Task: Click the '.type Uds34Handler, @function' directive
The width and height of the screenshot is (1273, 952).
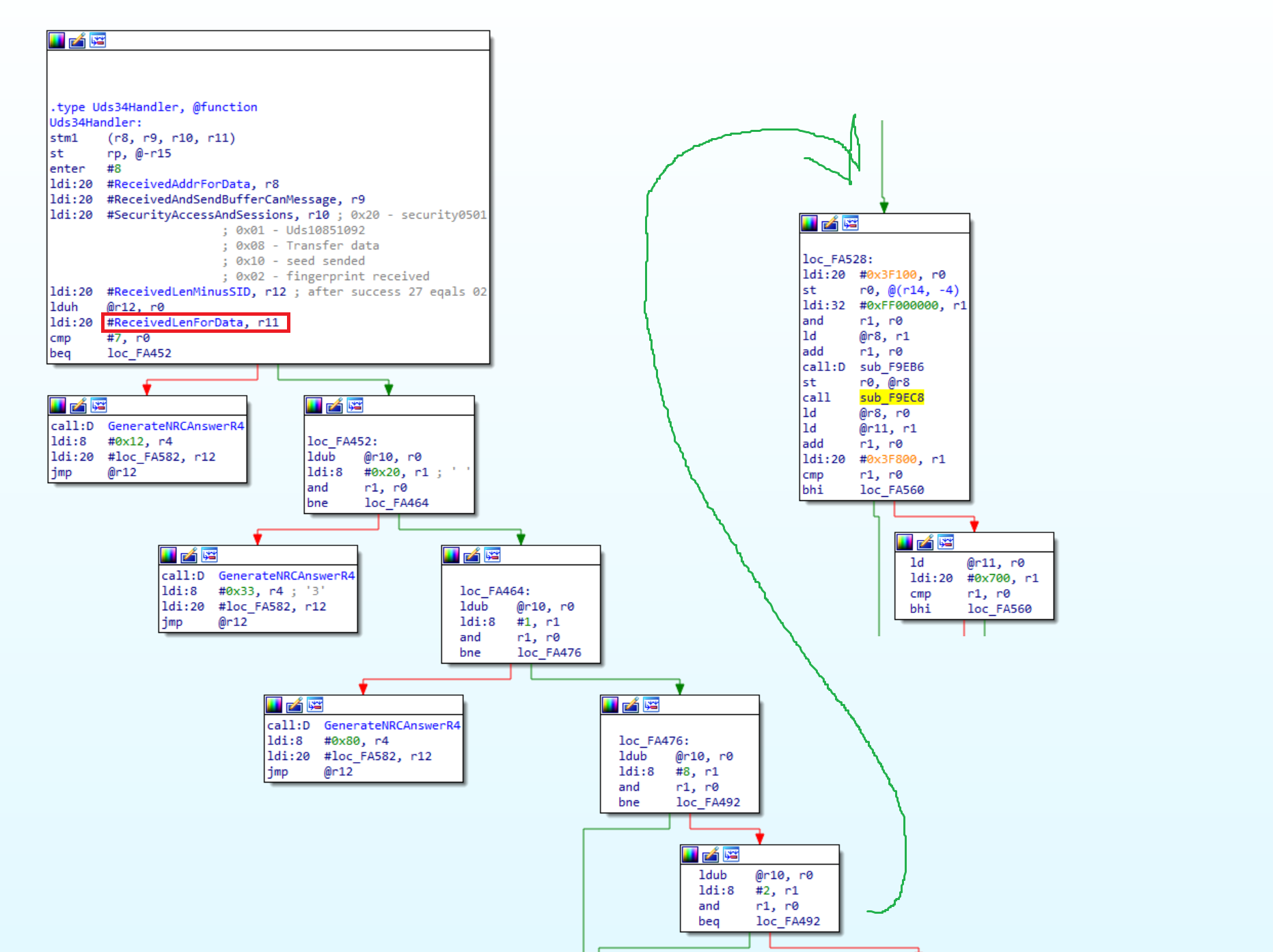Action: click(154, 107)
